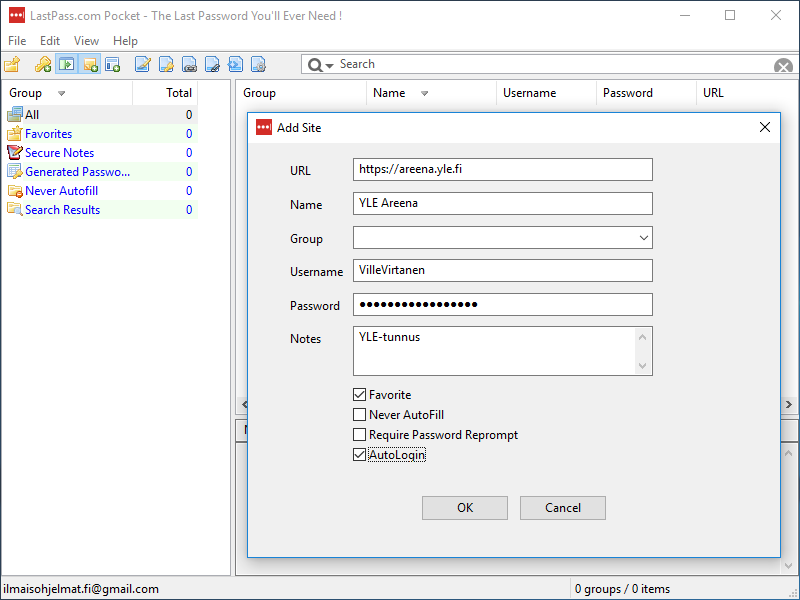Expand the Group dropdown in Add Site
800x600 pixels.
(644, 238)
